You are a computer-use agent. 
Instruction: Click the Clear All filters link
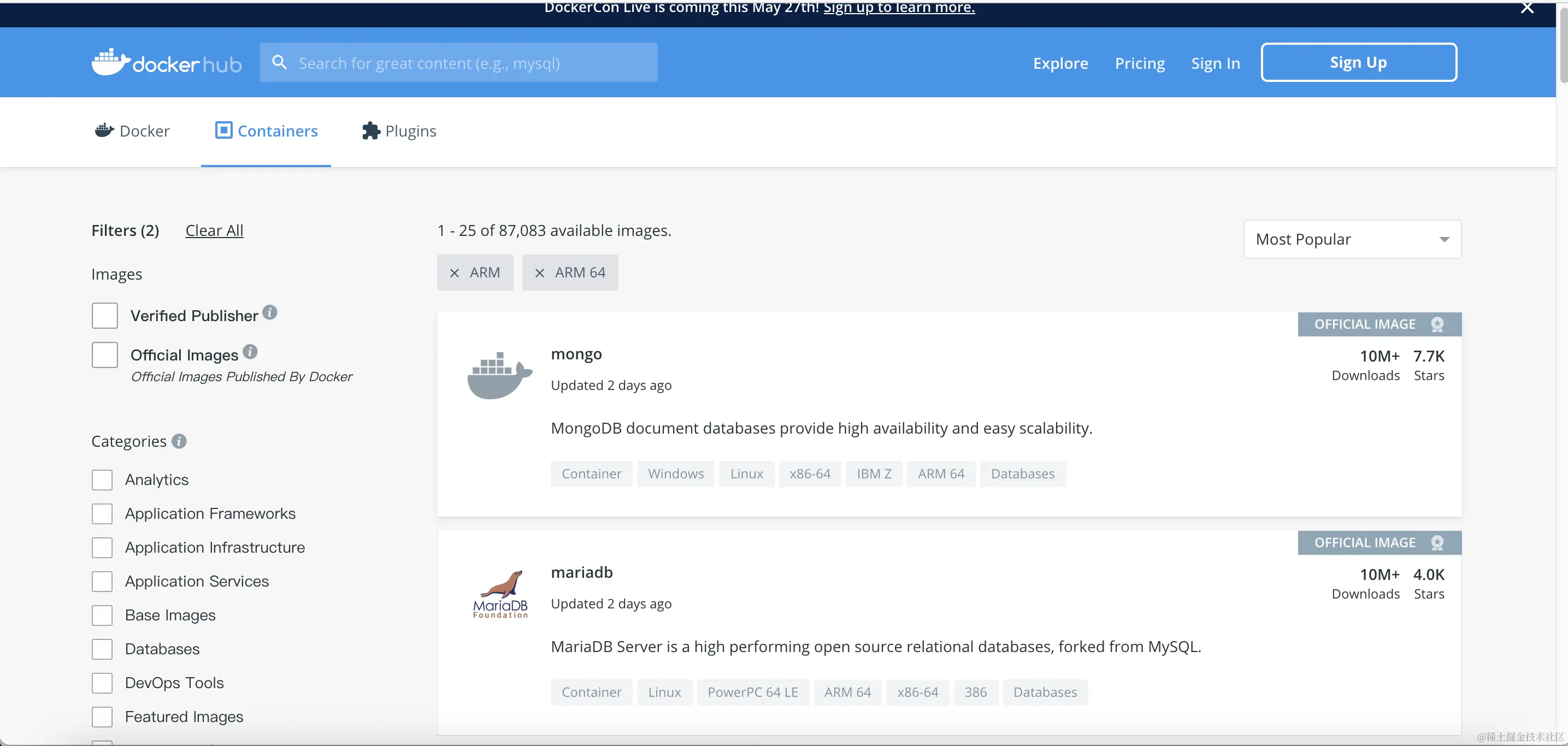pyautogui.click(x=214, y=230)
